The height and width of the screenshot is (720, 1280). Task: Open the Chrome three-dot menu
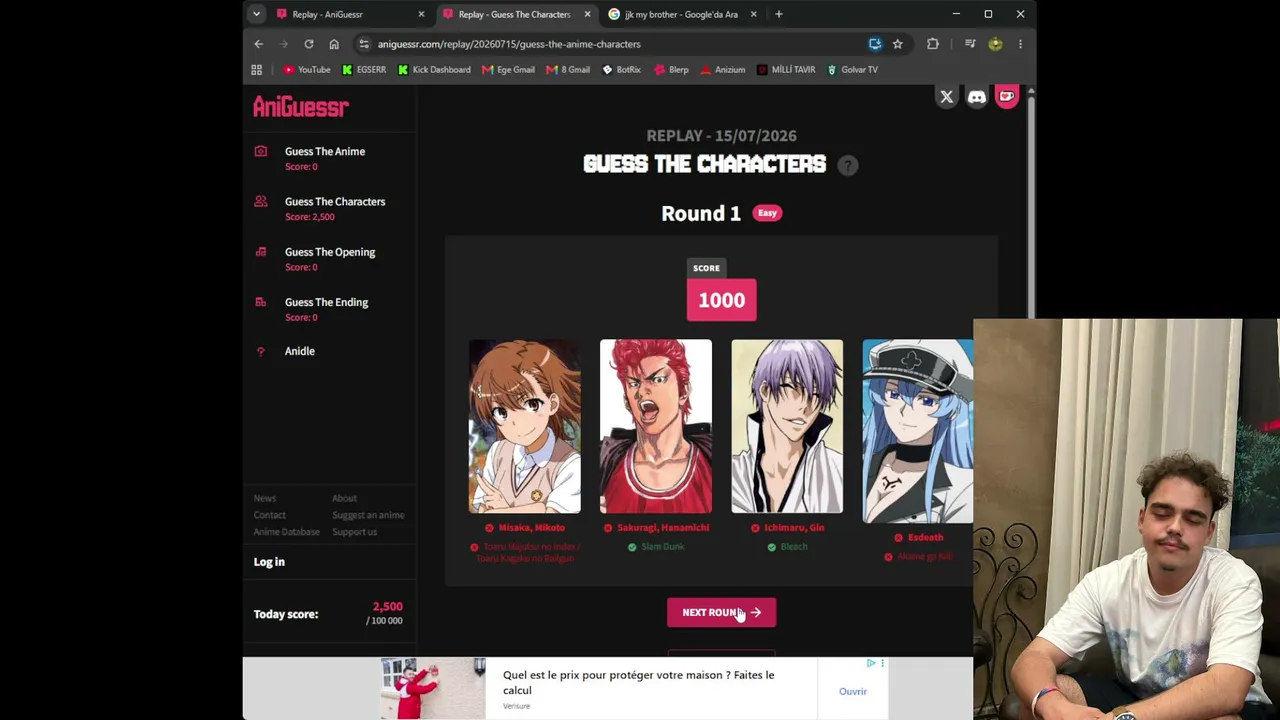point(1020,44)
